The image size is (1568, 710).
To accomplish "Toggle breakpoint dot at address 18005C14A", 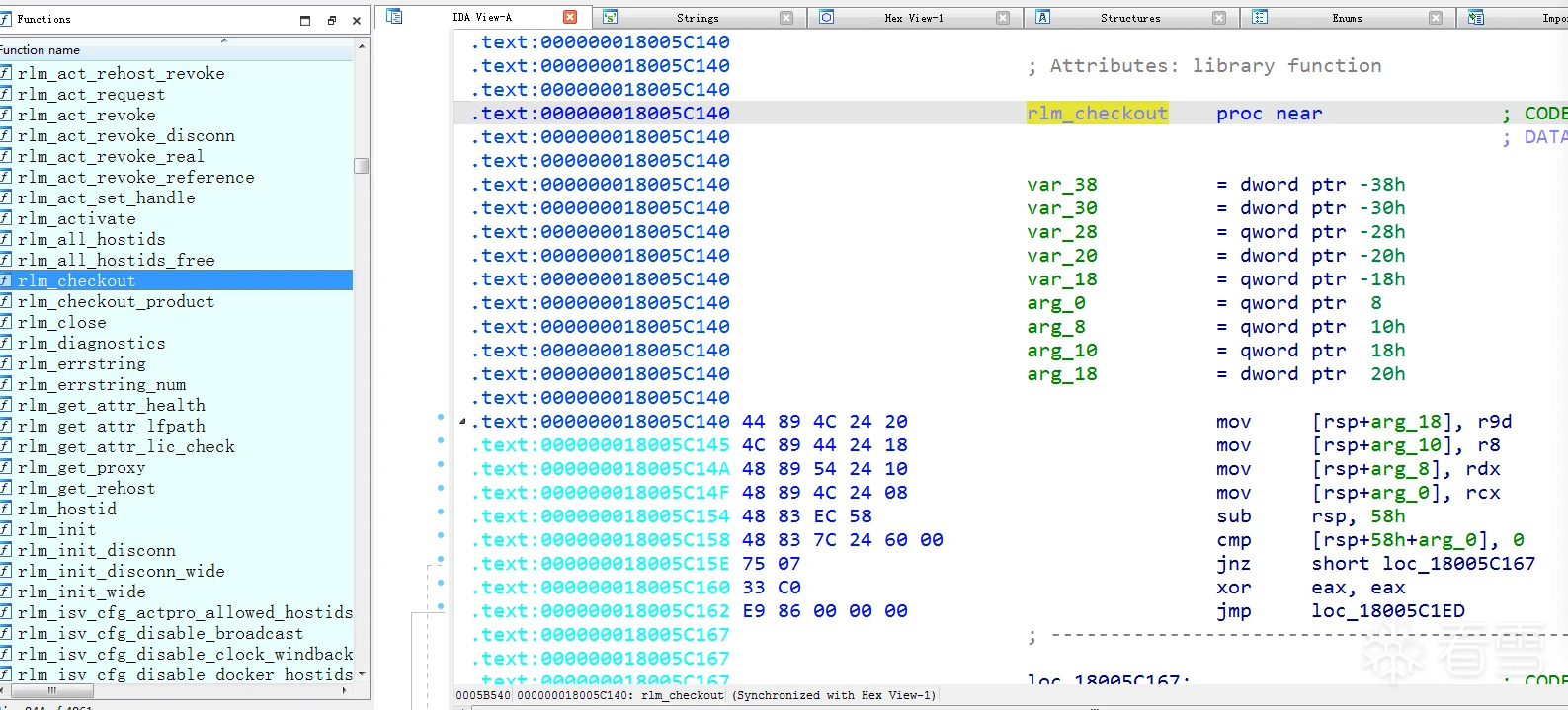I will [441, 464].
